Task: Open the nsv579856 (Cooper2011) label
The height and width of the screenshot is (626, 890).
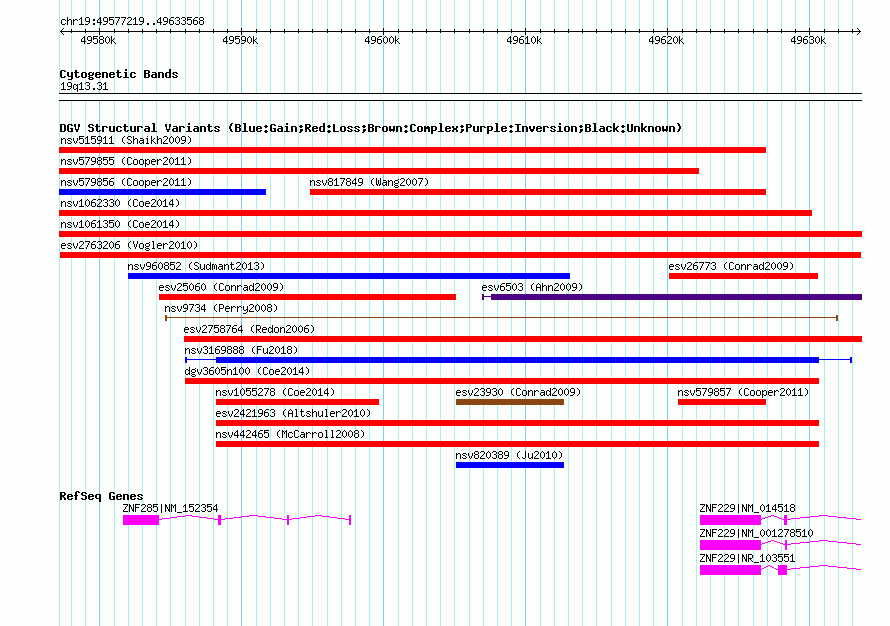Action: point(126,182)
